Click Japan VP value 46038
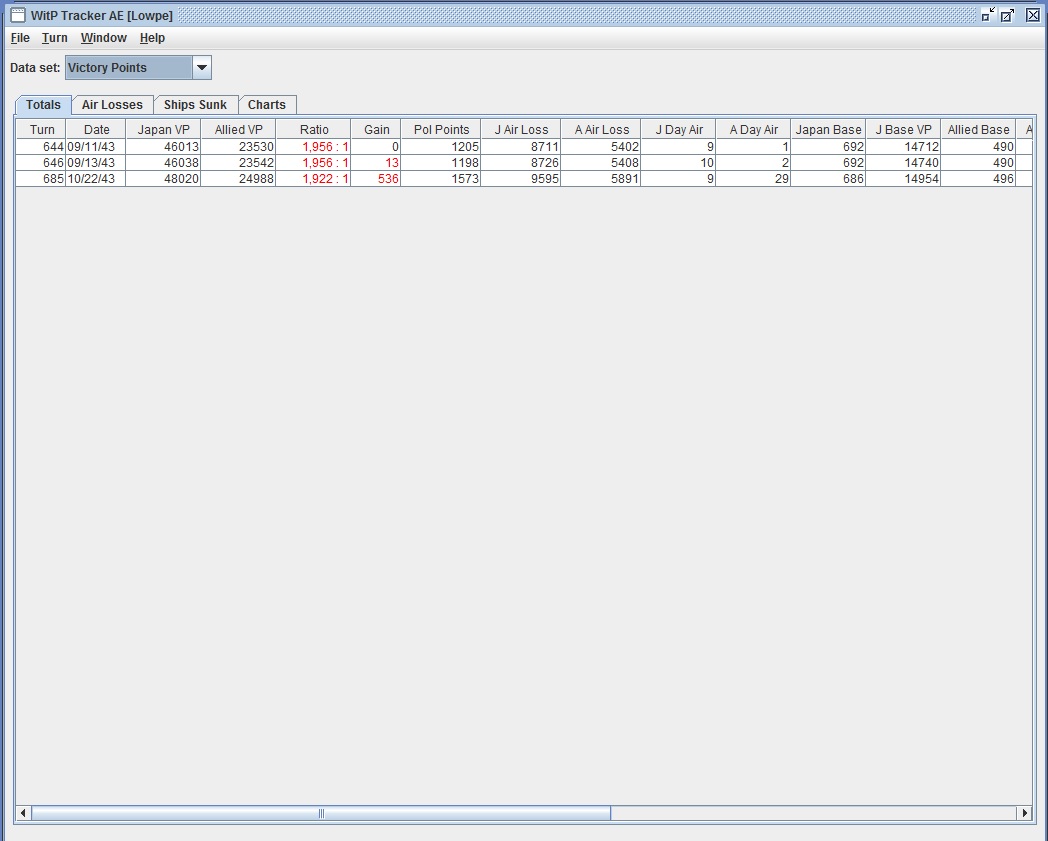Image resolution: width=1048 pixels, height=841 pixels. (163, 162)
